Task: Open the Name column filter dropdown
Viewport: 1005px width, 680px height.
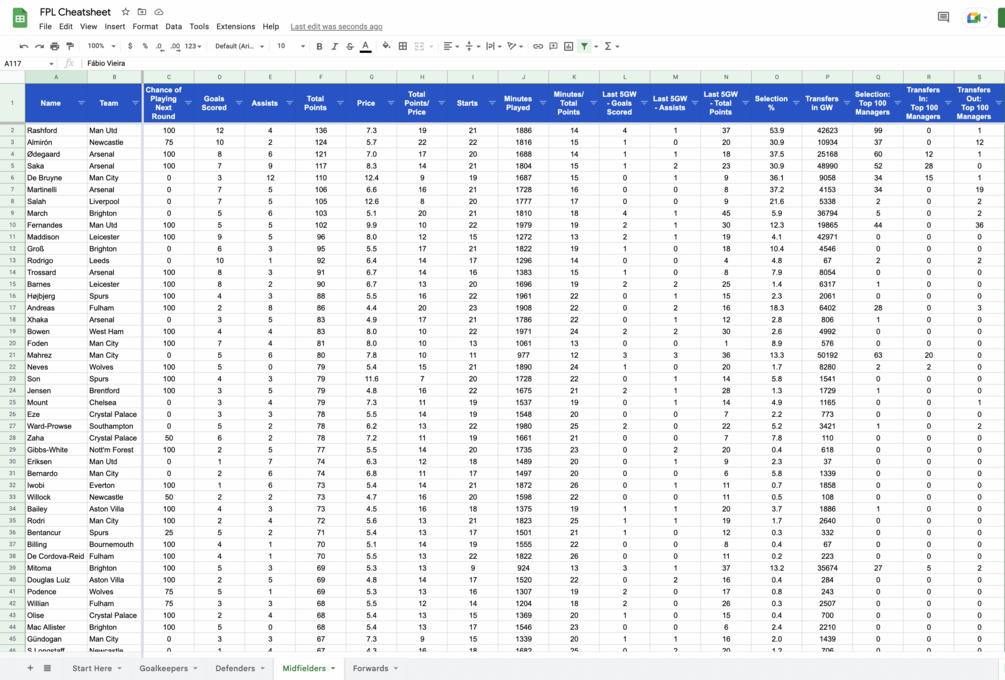Action: 81,103
